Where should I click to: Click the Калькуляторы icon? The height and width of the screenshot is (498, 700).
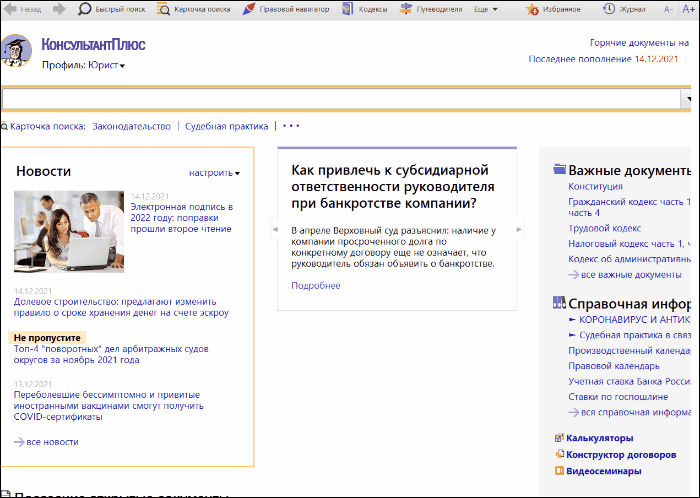[559, 438]
